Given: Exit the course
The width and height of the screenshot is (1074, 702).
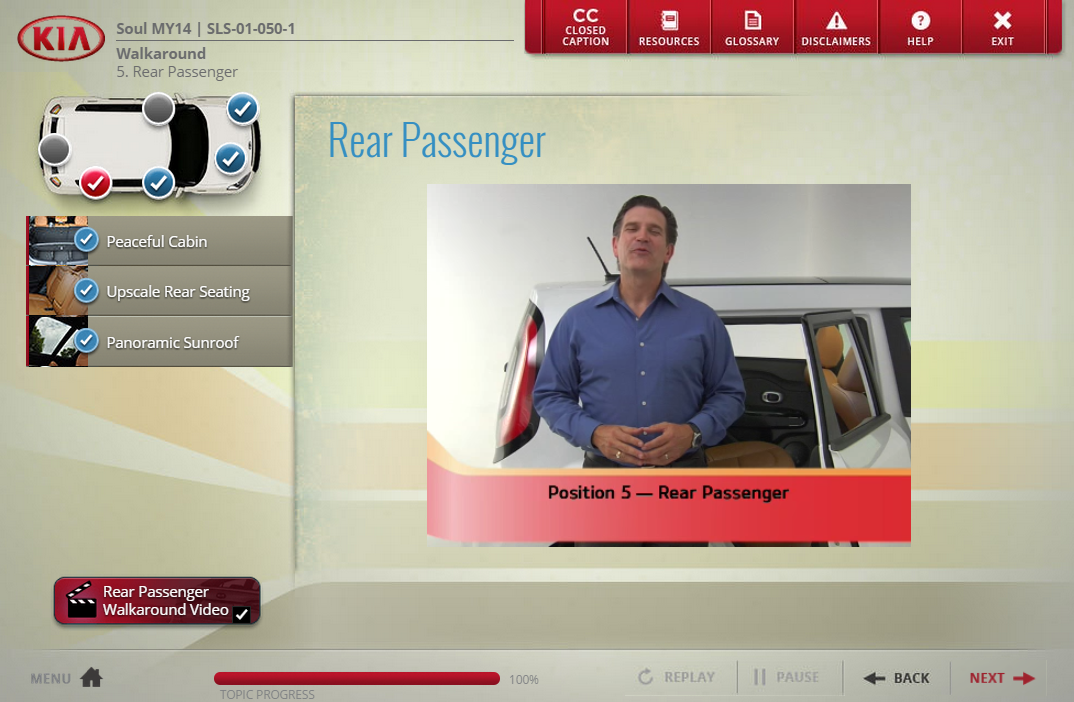Looking at the screenshot, I should 1003,27.
